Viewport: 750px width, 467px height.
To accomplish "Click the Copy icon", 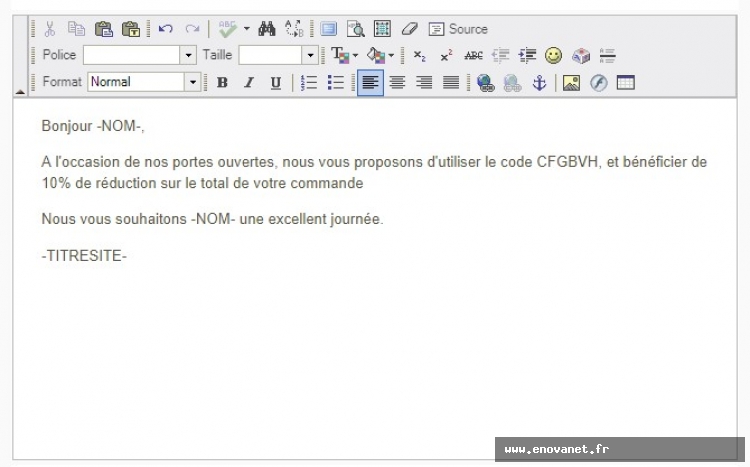I will point(76,29).
